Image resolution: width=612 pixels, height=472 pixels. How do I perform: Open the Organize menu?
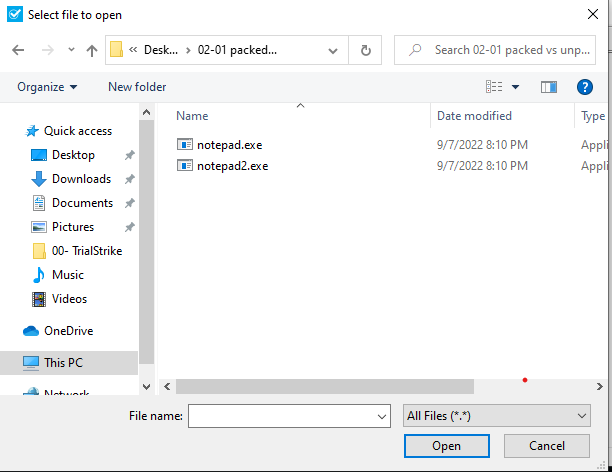[x=47, y=87]
